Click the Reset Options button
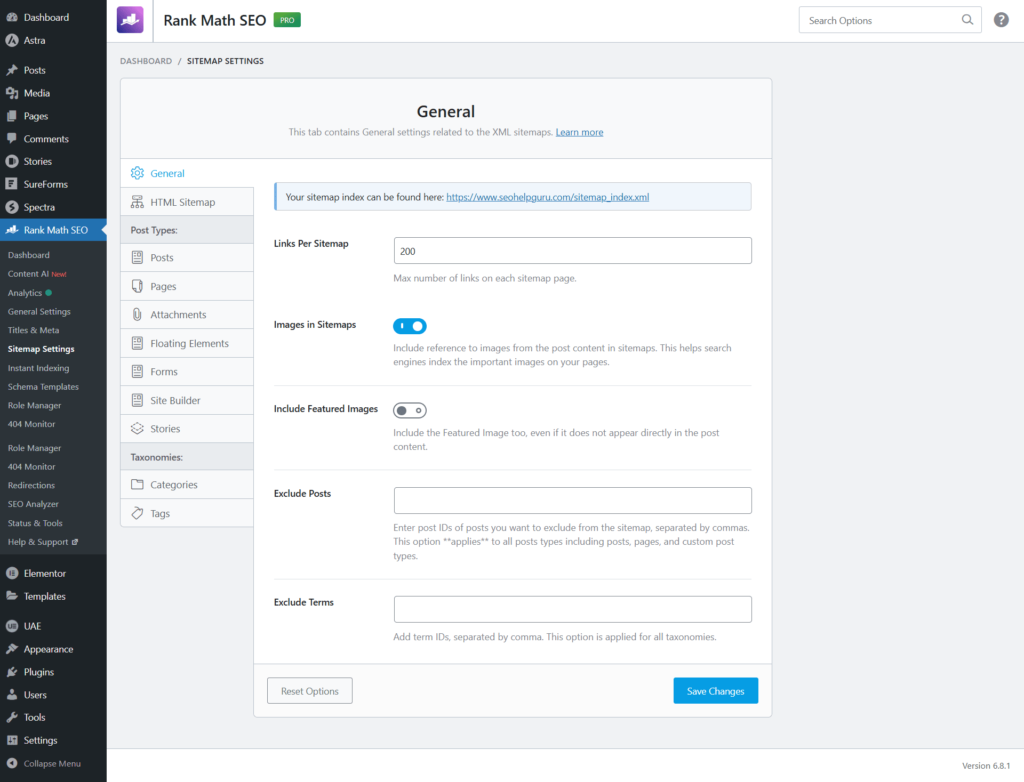1024x782 pixels. pos(310,691)
